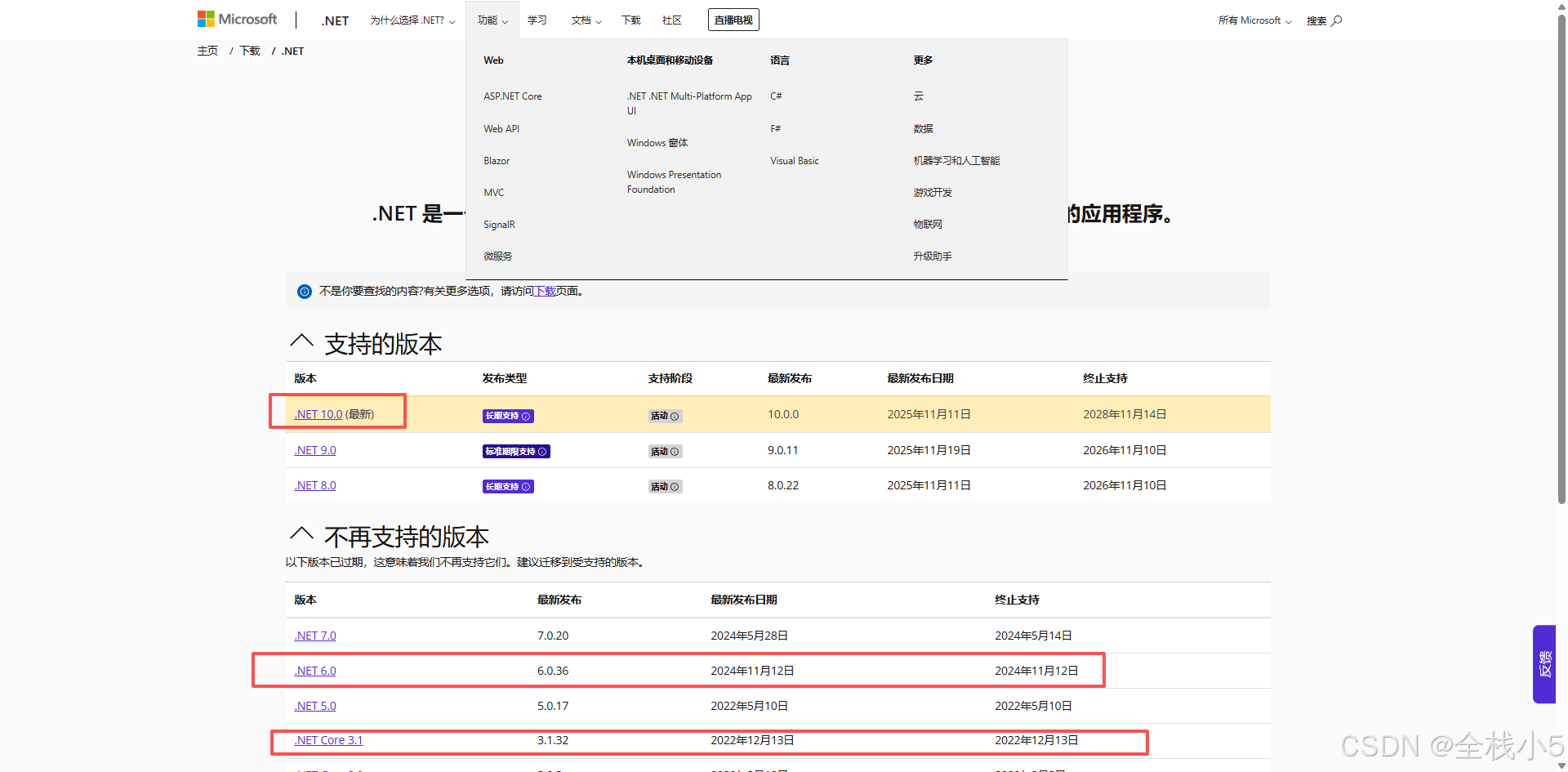1568x772 pixels.
Task: Select 云 in the 更多 column
Action: coord(919,96)
